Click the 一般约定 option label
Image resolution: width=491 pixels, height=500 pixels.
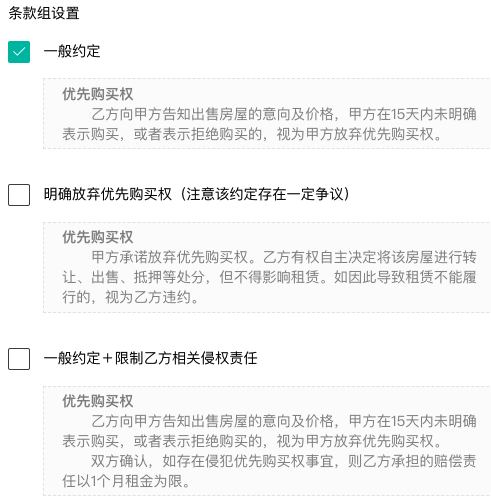(72, 52)
